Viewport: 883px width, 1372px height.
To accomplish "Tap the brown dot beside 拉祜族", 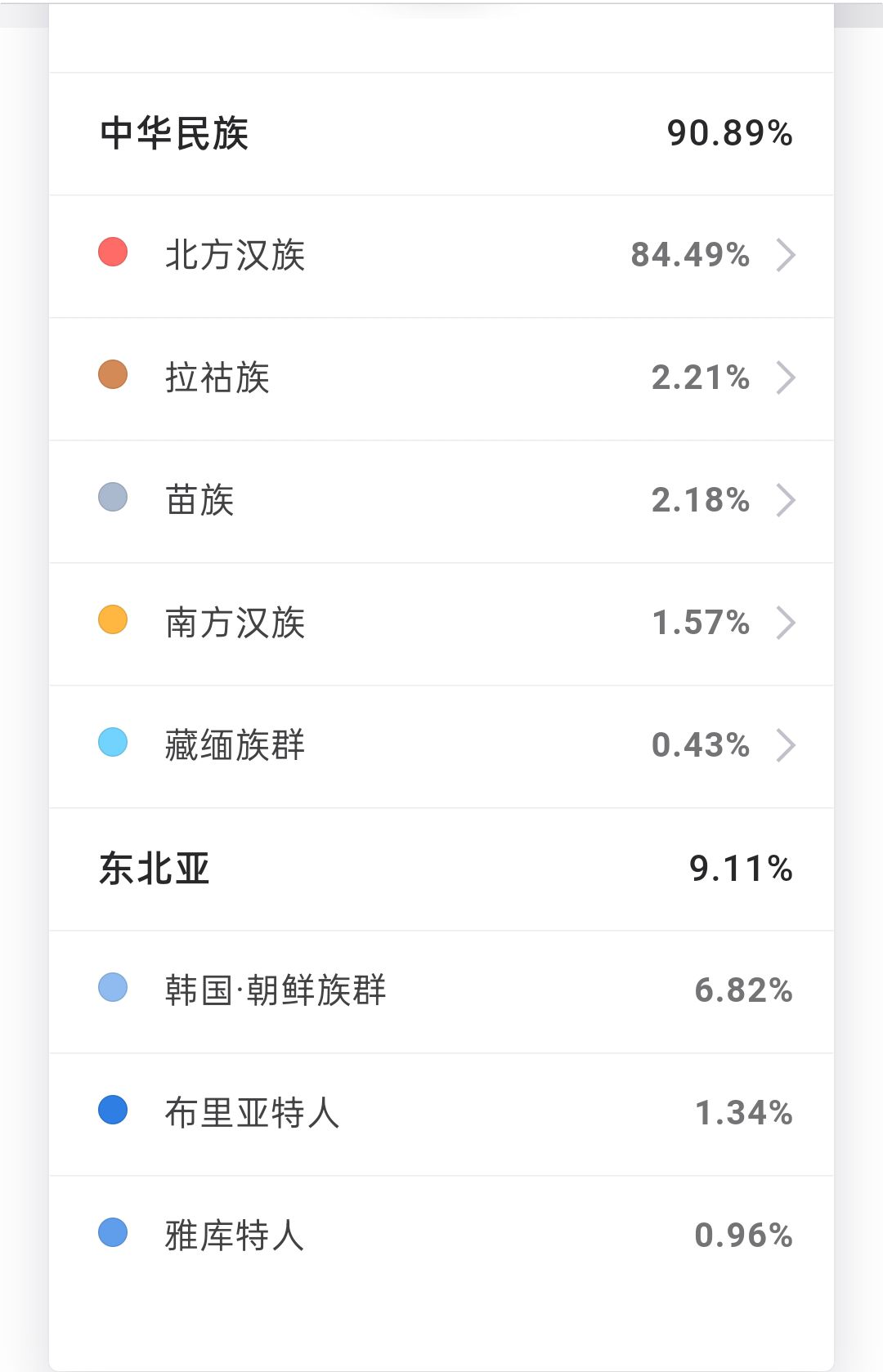I will [113, 374].
